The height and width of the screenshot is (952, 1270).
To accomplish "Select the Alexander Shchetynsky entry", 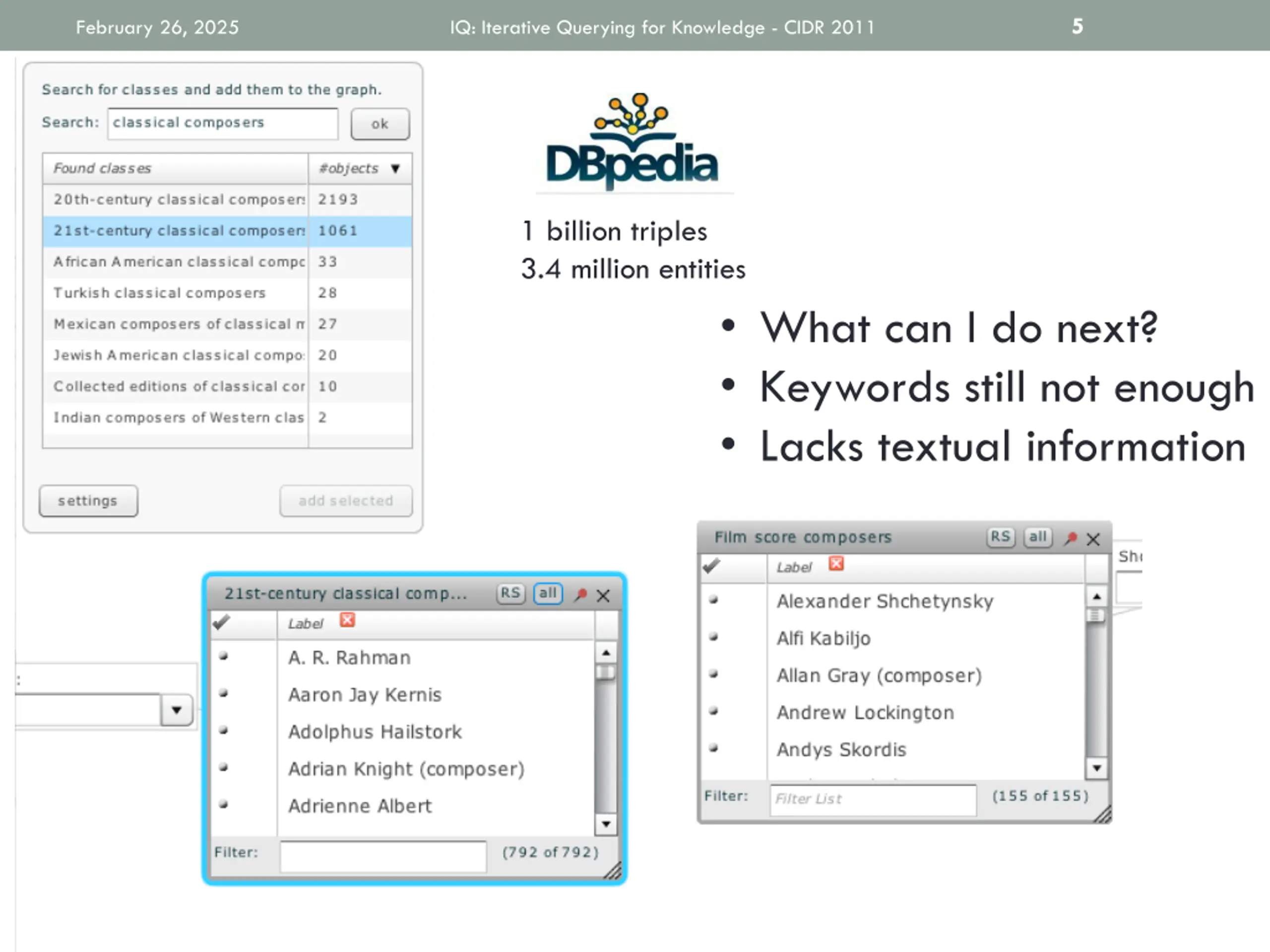I will tap(885, 601).
